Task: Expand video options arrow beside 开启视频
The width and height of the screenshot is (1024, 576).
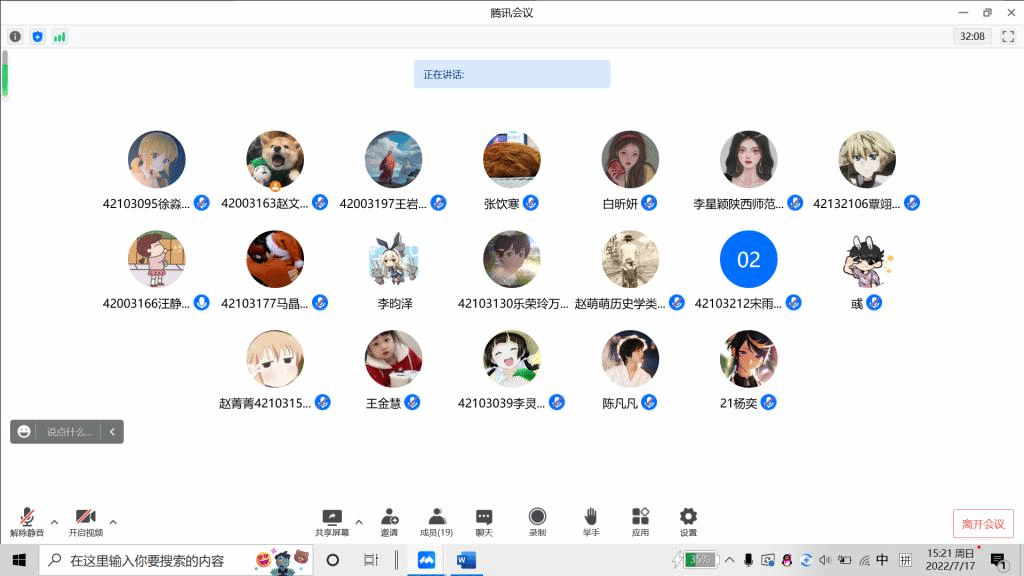Action: (x=113, y=522)
